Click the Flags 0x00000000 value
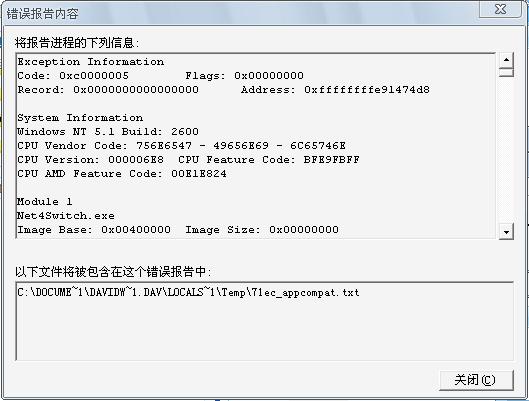The width and height of the screenshot is (529, 401). pos(269,76)
